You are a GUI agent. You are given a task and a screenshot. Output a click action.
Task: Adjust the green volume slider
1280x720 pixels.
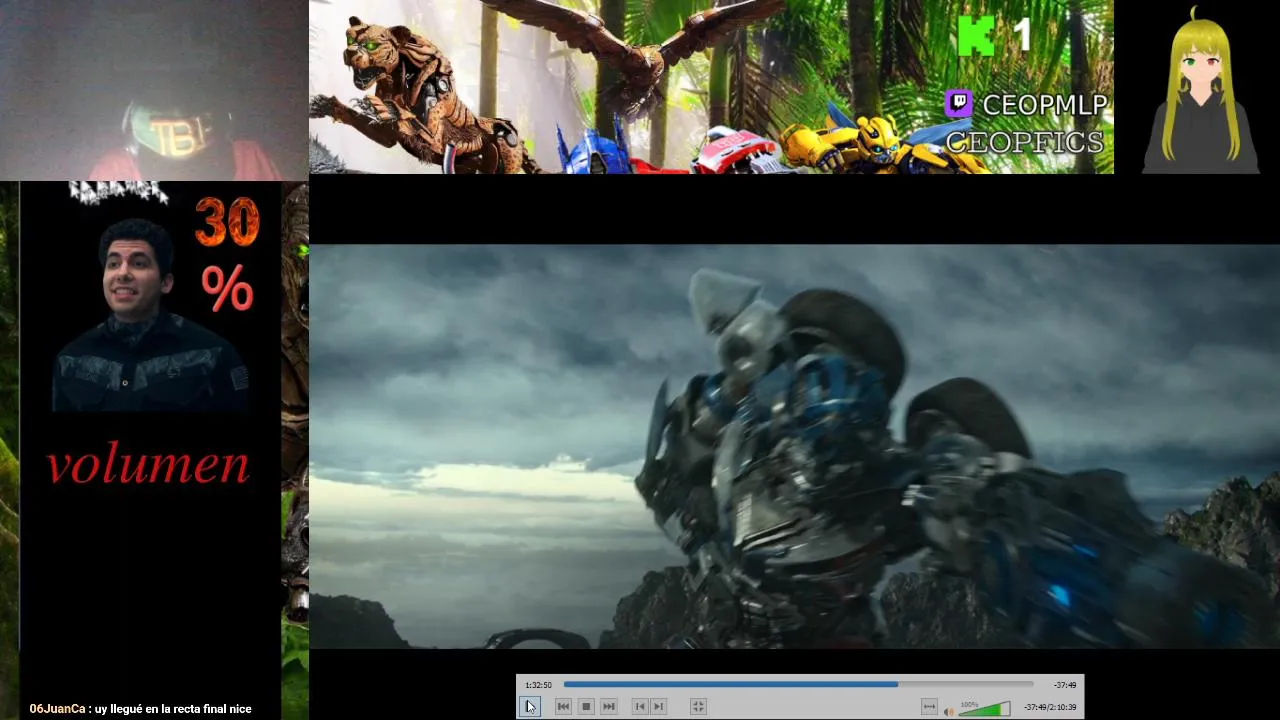pos(985,709)
